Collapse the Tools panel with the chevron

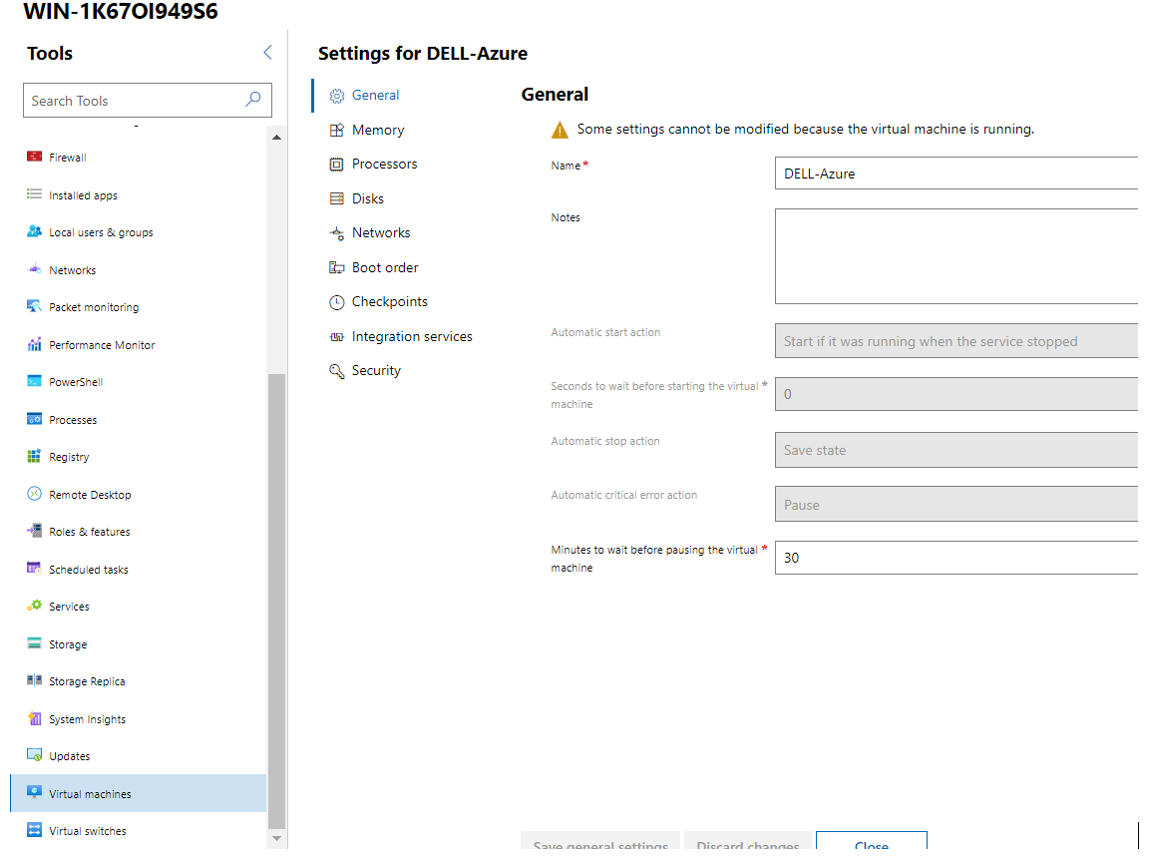(268, 52)
